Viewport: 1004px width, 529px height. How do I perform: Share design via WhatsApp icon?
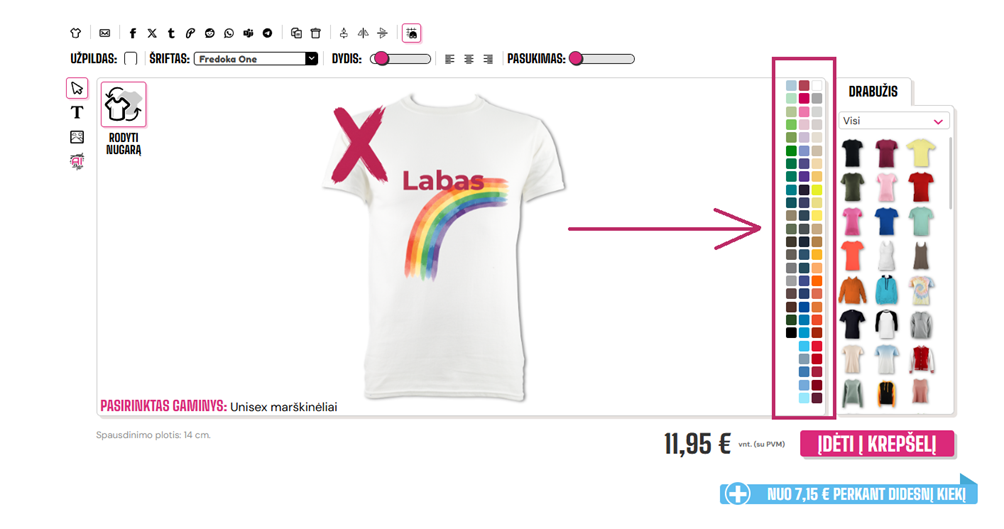tap(229, 33)
